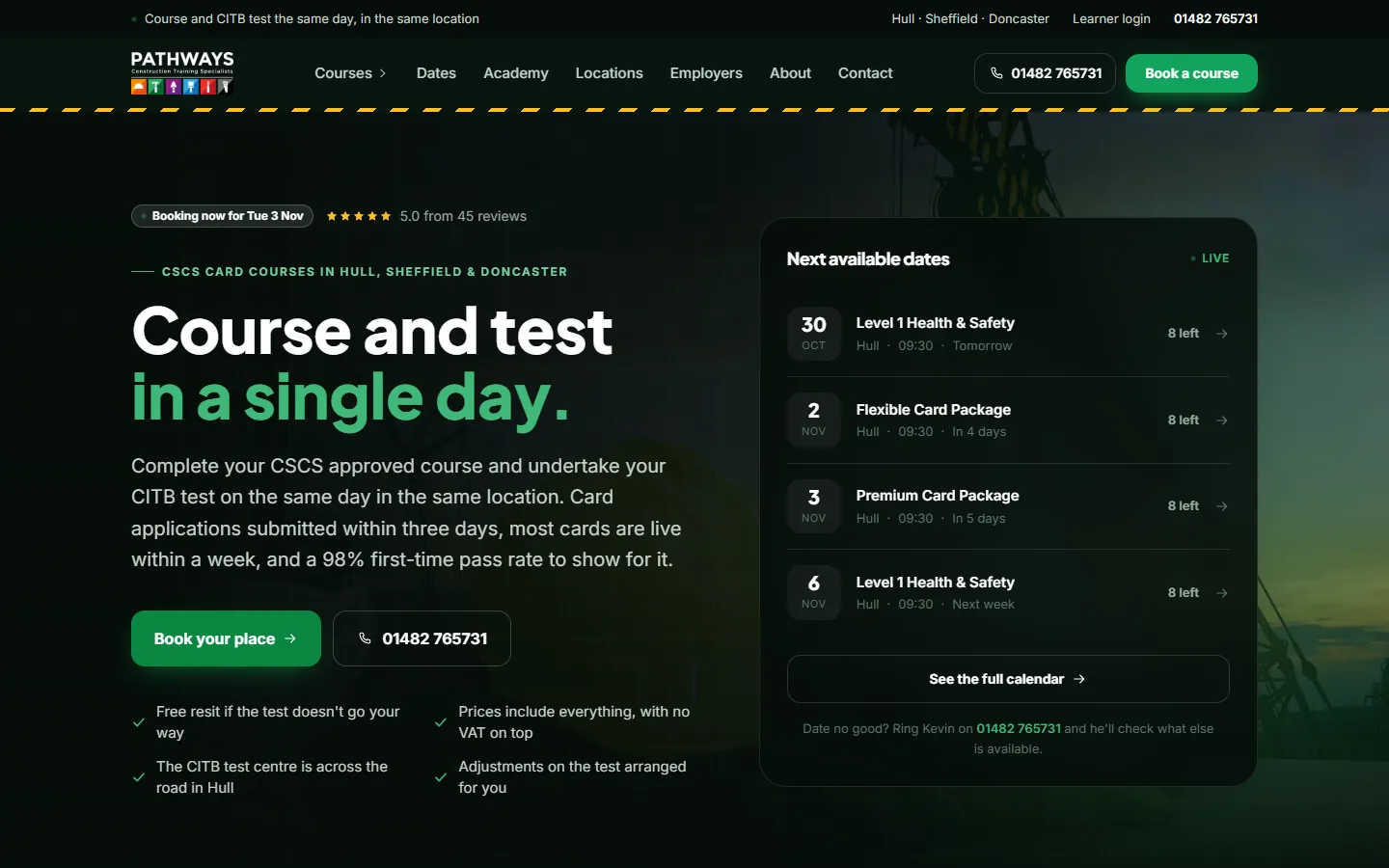This screenshot has height=868, width=1389.
Task: Click Booking now for Tue 3 Nov badge
Action: pos(222,216)
